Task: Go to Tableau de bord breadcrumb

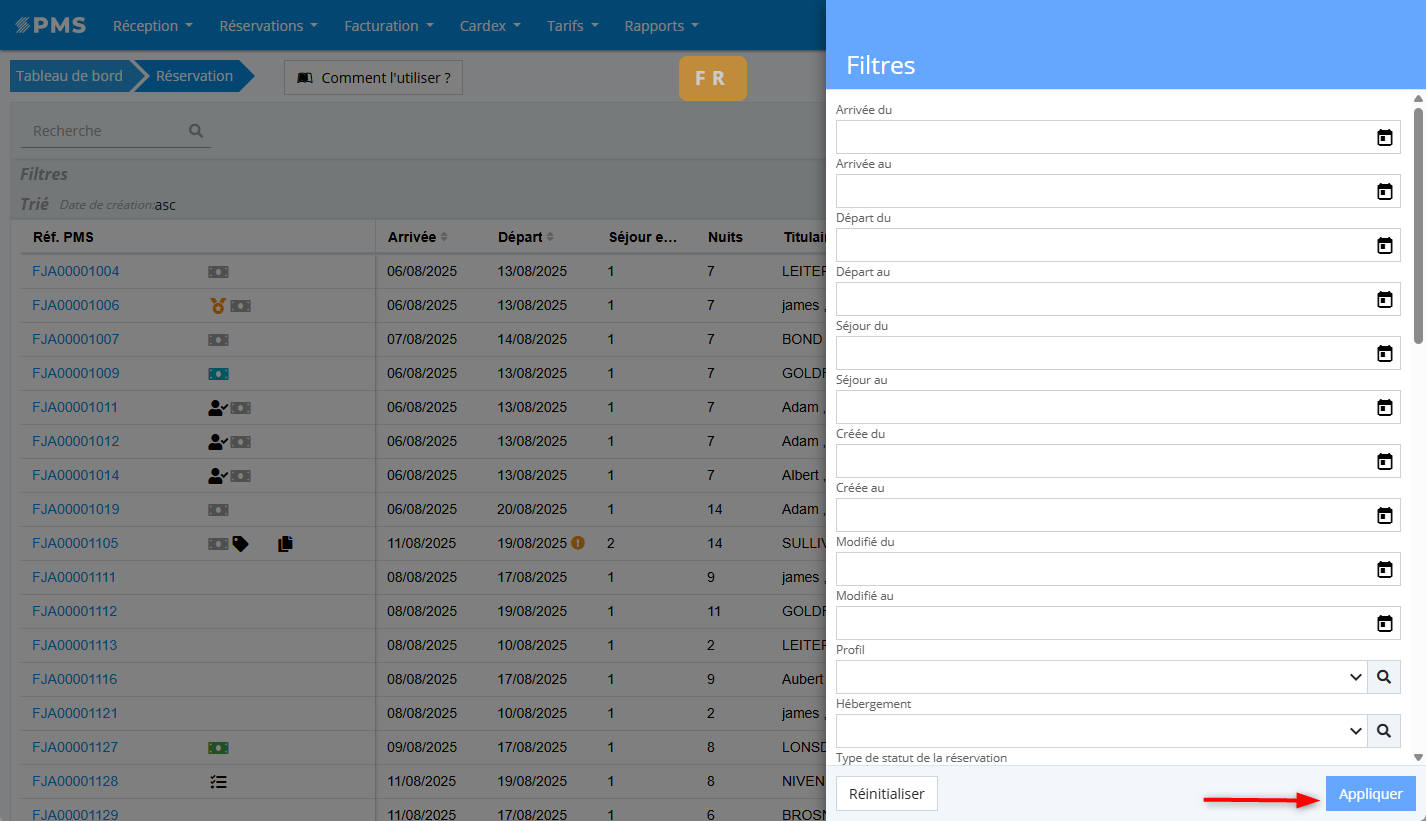Action: point(69,76)
